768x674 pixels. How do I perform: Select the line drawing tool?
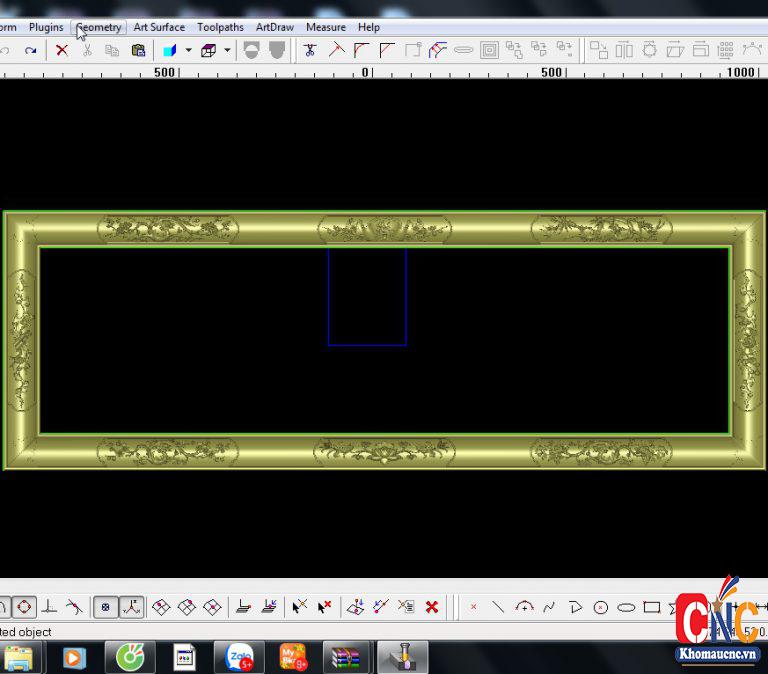click(x=498, y=607)
